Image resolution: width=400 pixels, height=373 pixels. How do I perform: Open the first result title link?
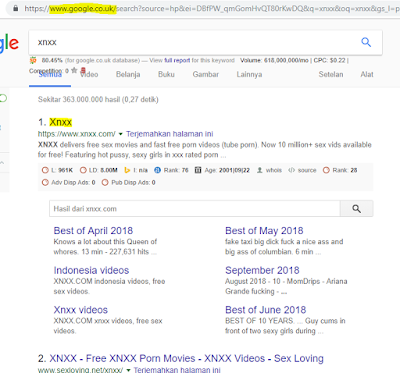(x=60, y=122)
